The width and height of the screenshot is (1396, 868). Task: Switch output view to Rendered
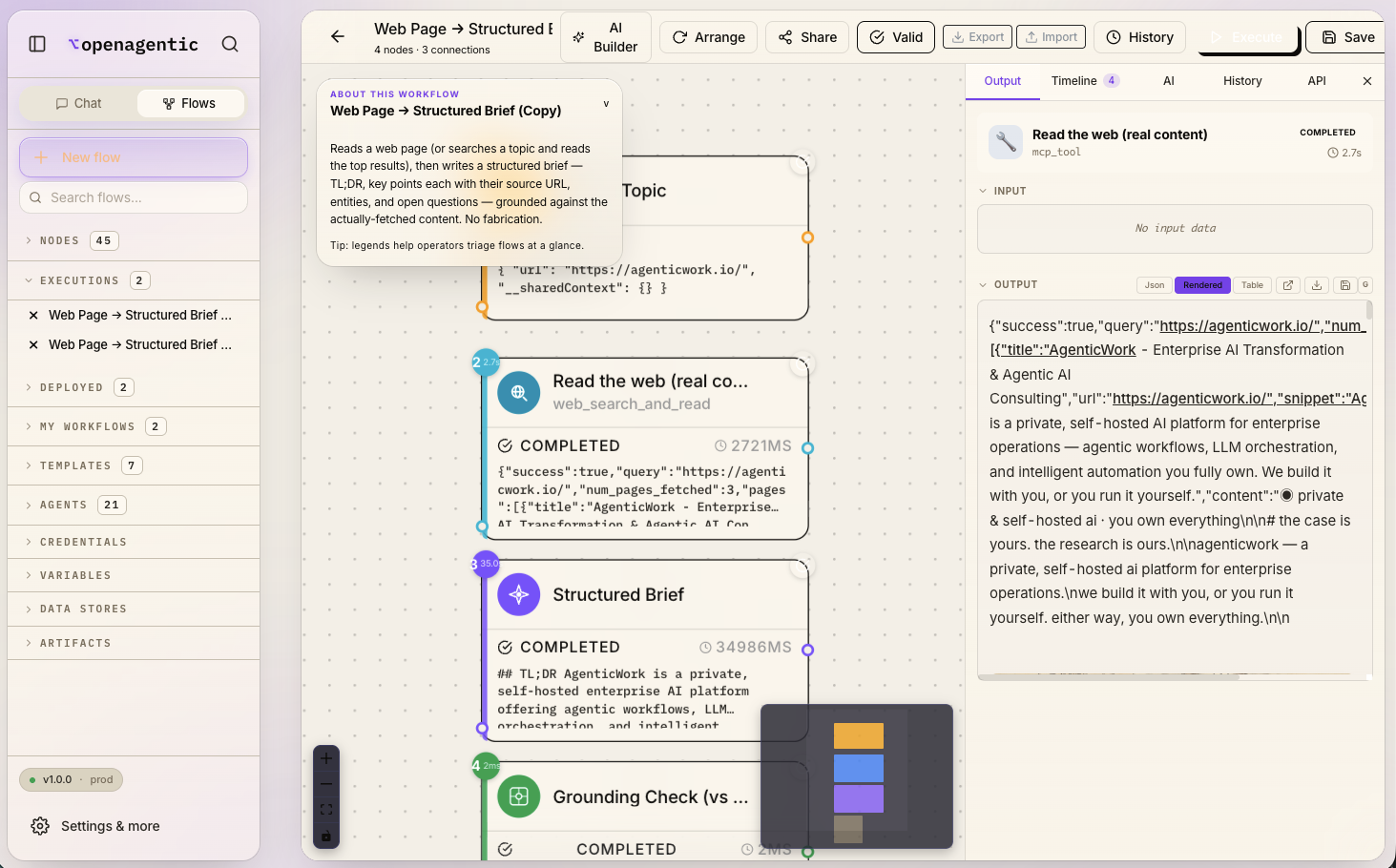(1202, 285)
